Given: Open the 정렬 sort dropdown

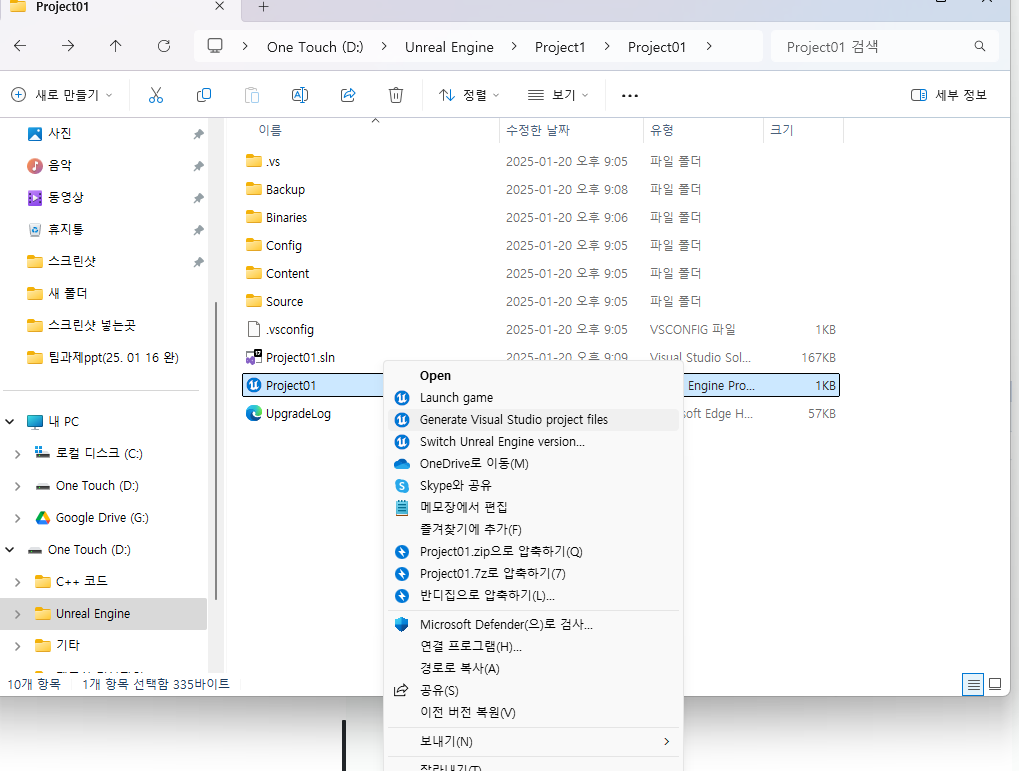Looking at the screenshot, I should tap(469, 95).
